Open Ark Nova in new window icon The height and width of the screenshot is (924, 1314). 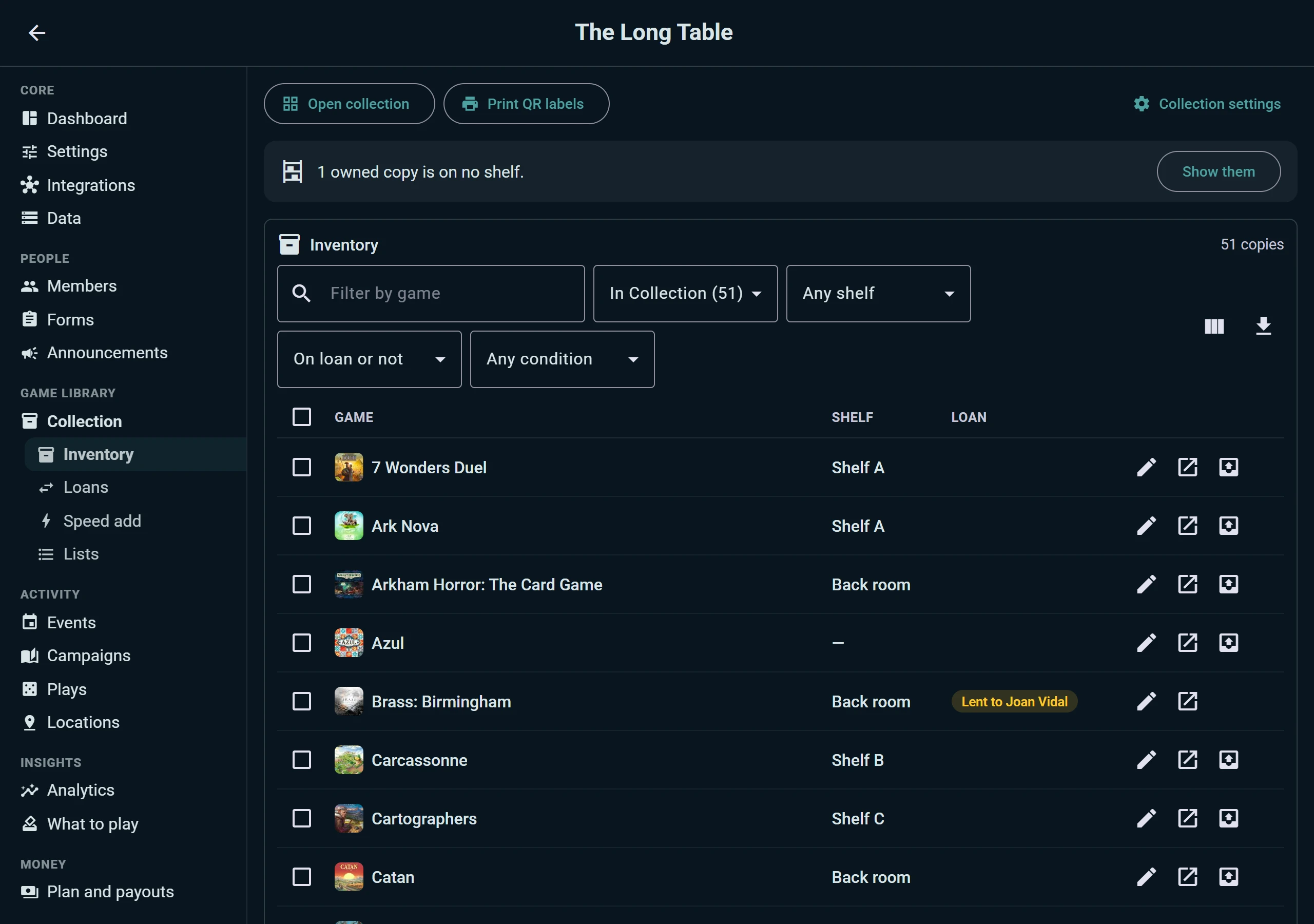coord(1188,526)
